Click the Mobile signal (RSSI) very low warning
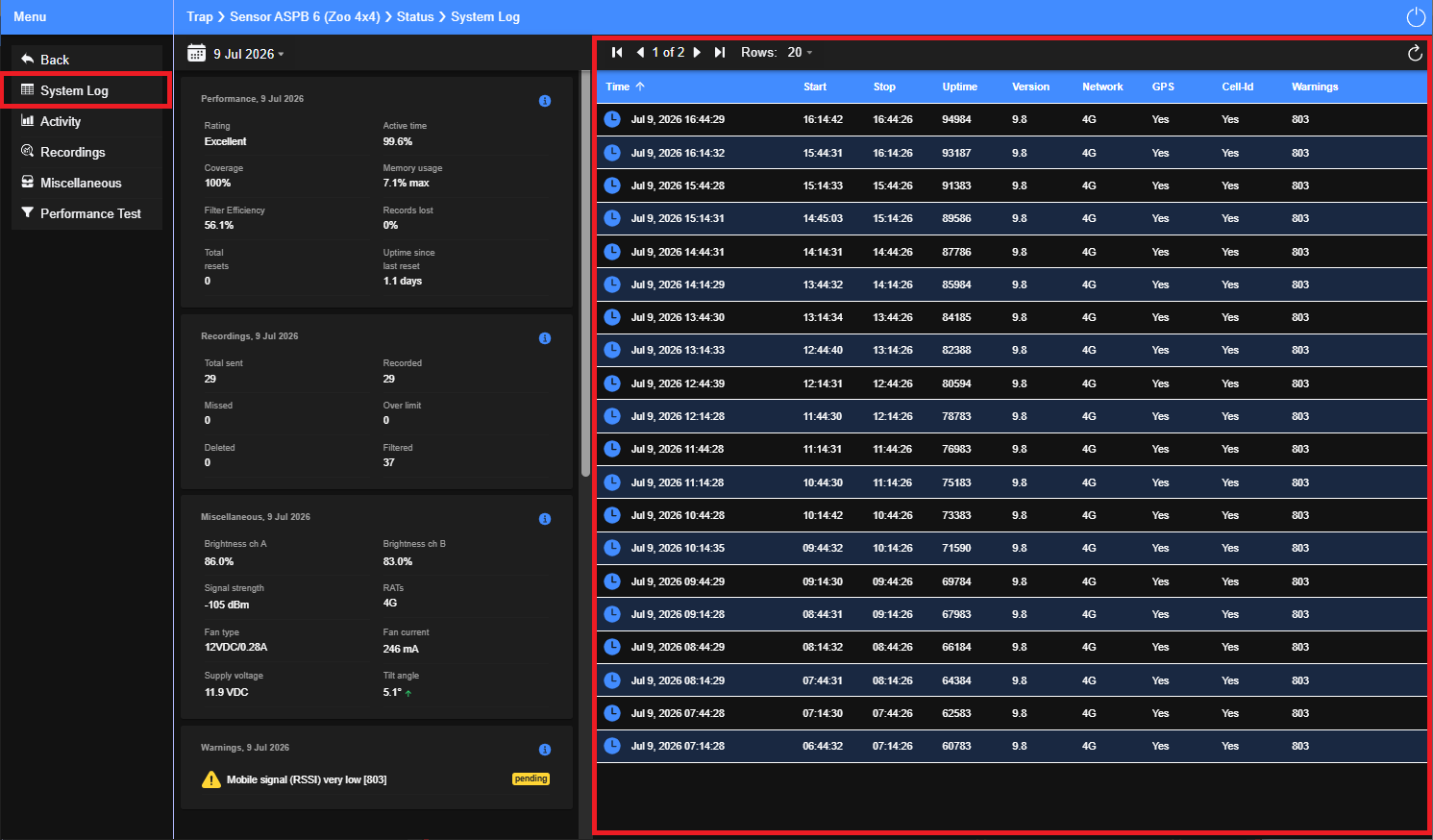The width and height of the screenshot is (1433, 840). 307,779
